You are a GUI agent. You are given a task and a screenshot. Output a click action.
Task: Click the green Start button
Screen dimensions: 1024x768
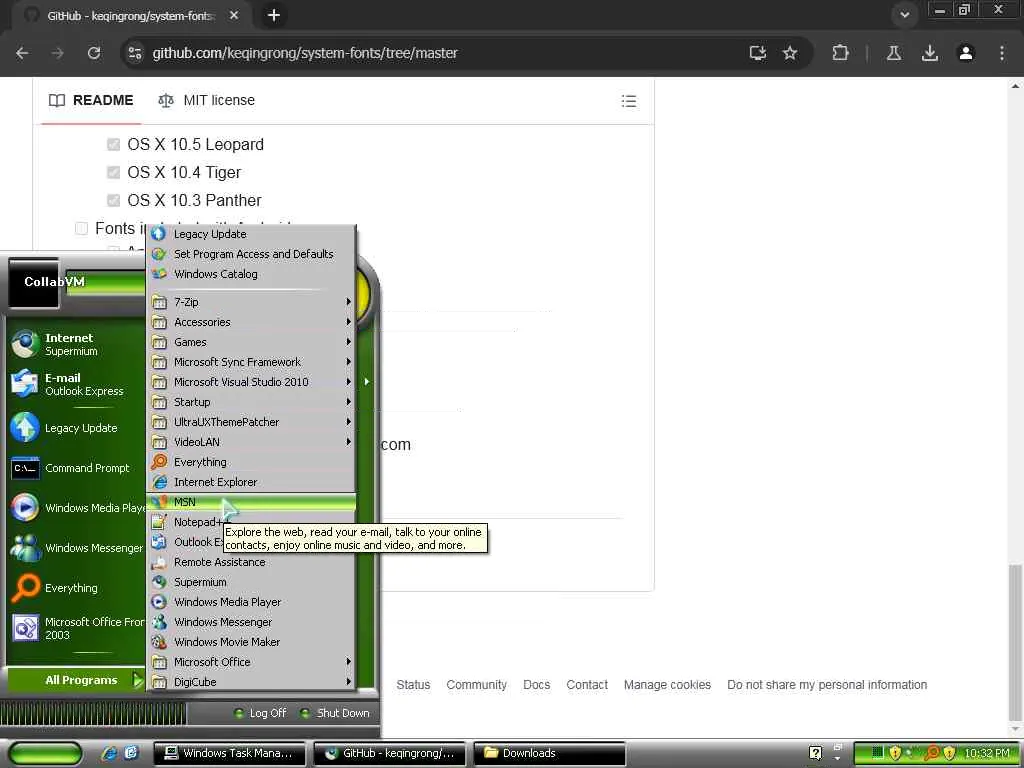[x=44, y=754]
